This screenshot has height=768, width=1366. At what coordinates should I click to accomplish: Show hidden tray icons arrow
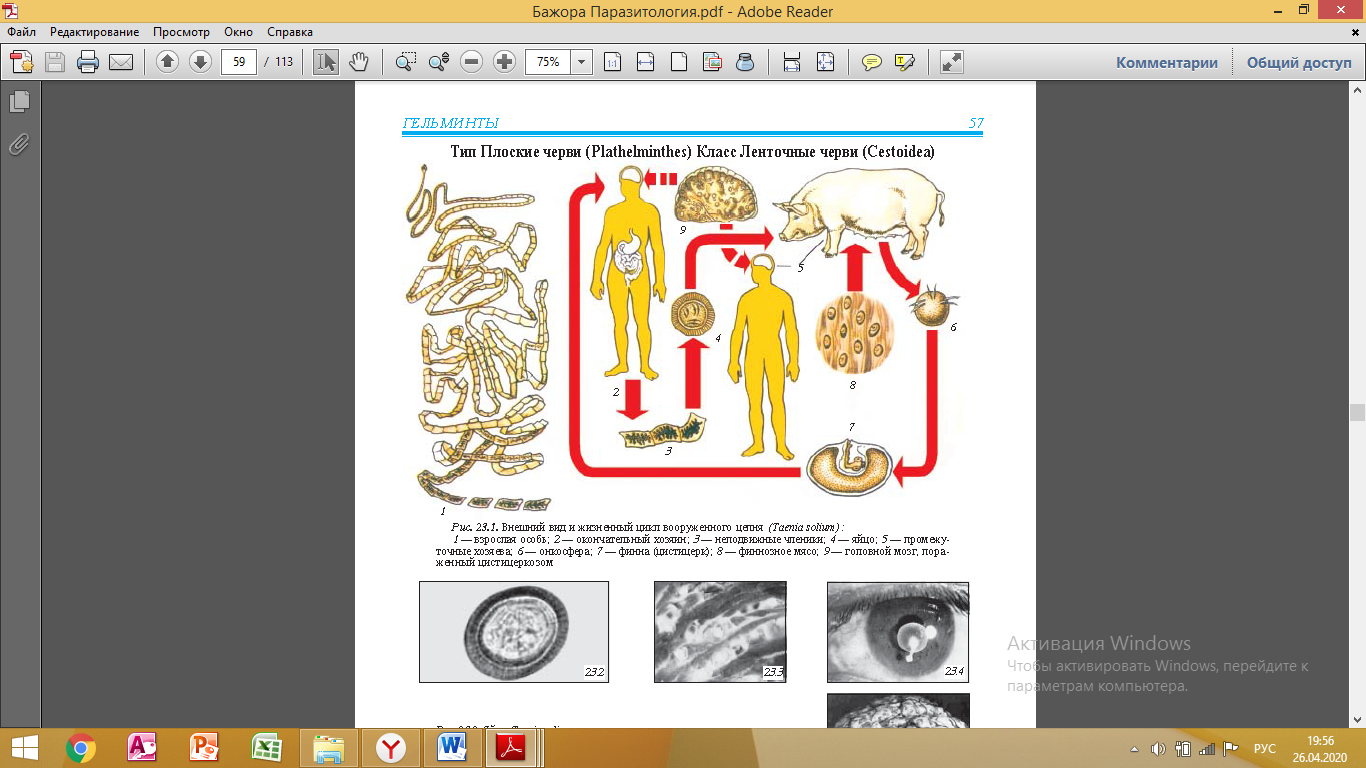coord(1134,749)
